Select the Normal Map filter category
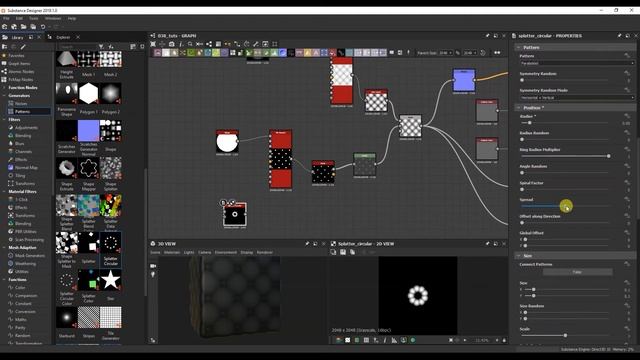The height and width of the screenshot is (360, 640). [26, 167]
